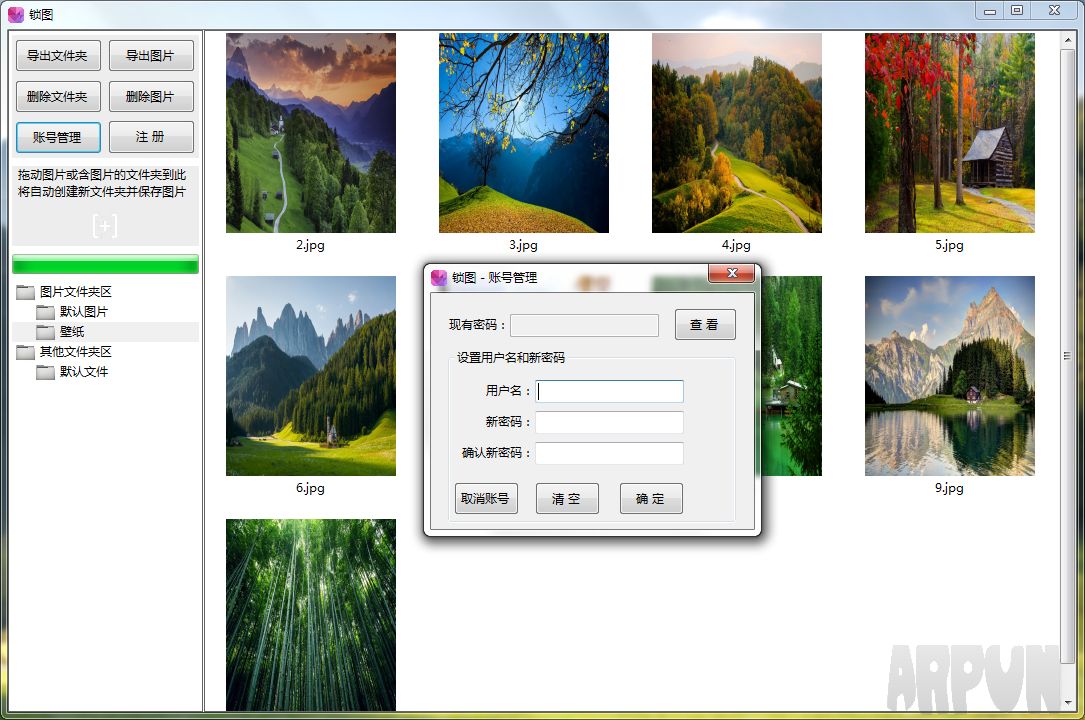Click the 锁图 app icon in the title bar
The width and height of the screenshot is (1085, 720).
pyautogui.click(x=14, y=13)
